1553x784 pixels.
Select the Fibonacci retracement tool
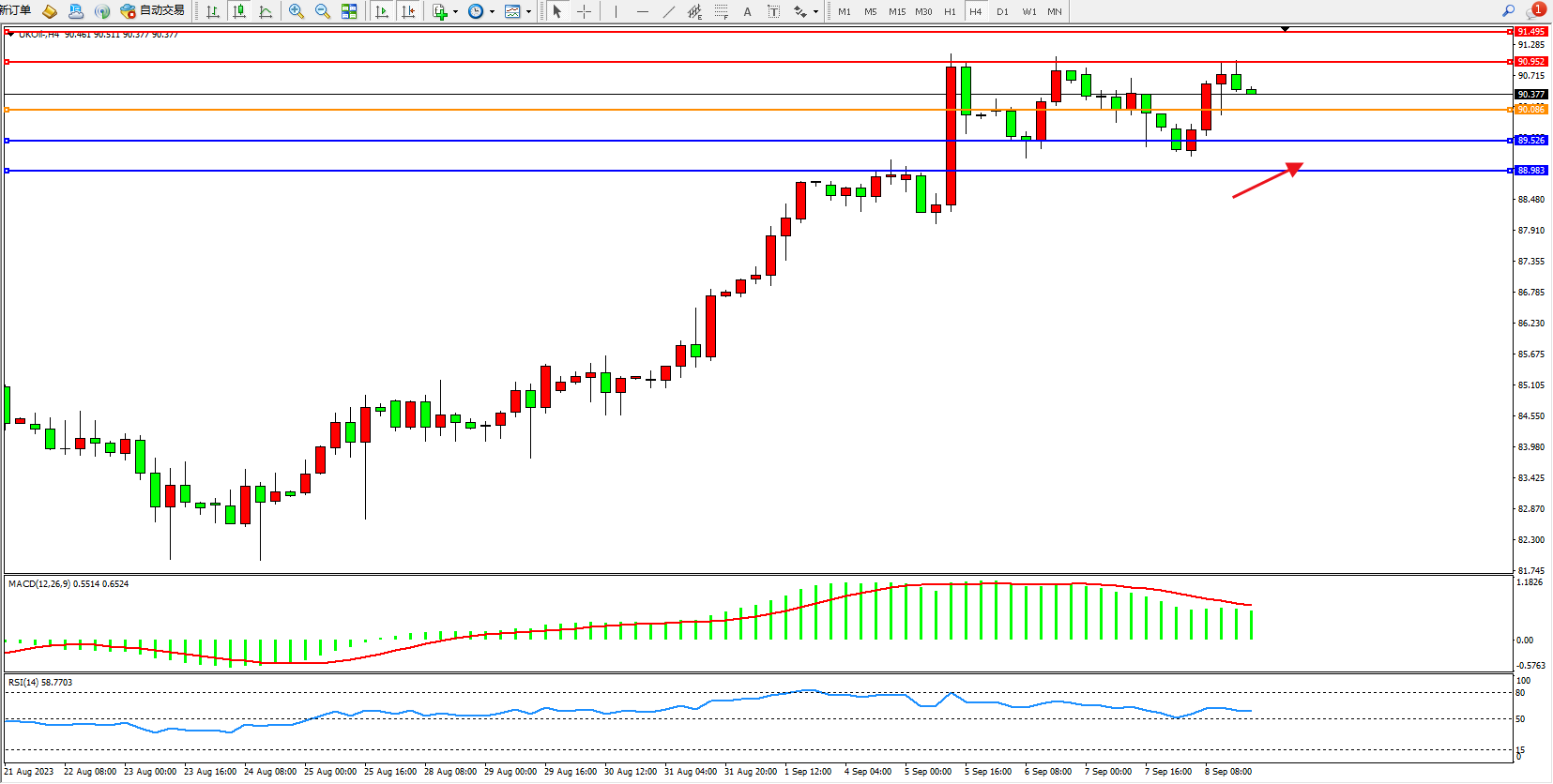coord(721,11)
